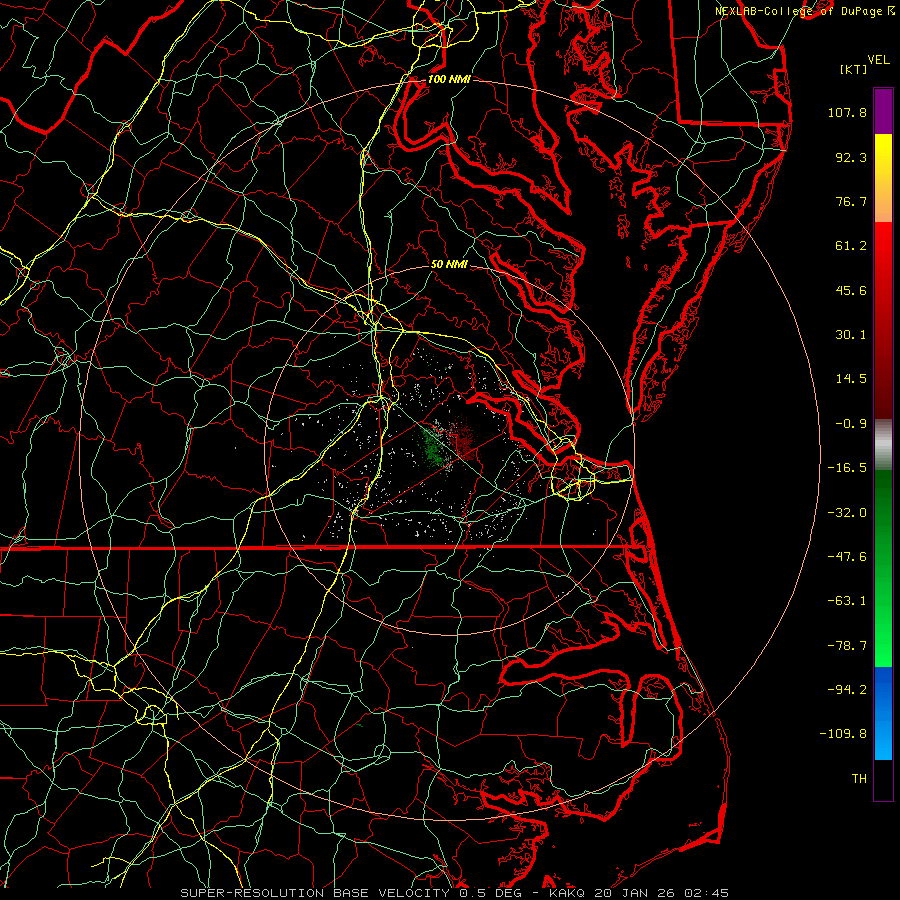Select the -78.7 scale value
Viewport: 900px width, 900px height.
[x=847, y=646]
